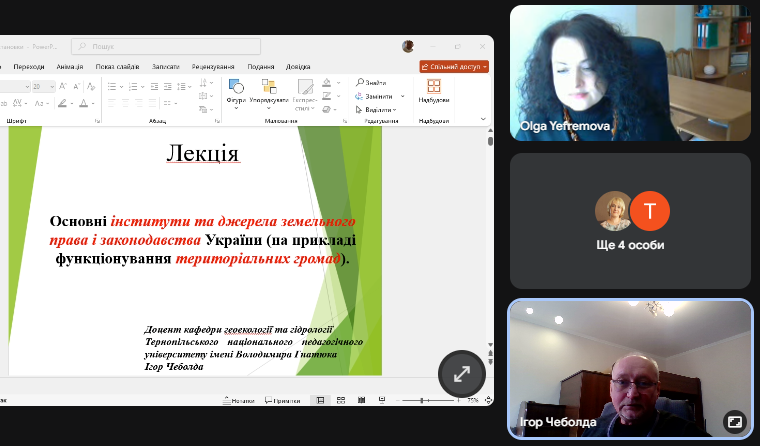This screenshot has width=760, height=446.
Task: Open the Рецензування tab
Action: 213,66
